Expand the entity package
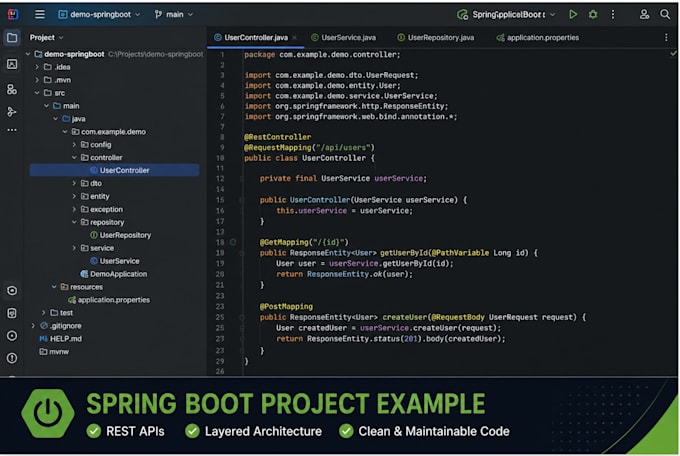 74,196
